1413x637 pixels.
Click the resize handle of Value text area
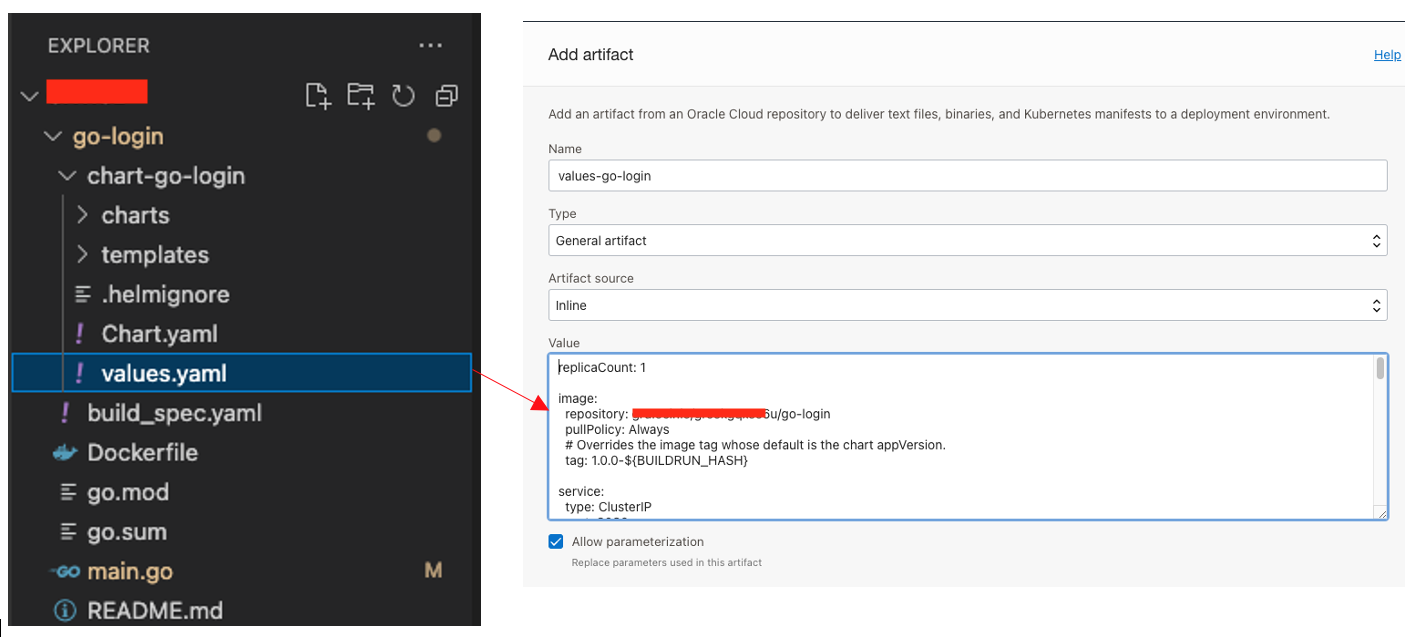(1381, 513)
